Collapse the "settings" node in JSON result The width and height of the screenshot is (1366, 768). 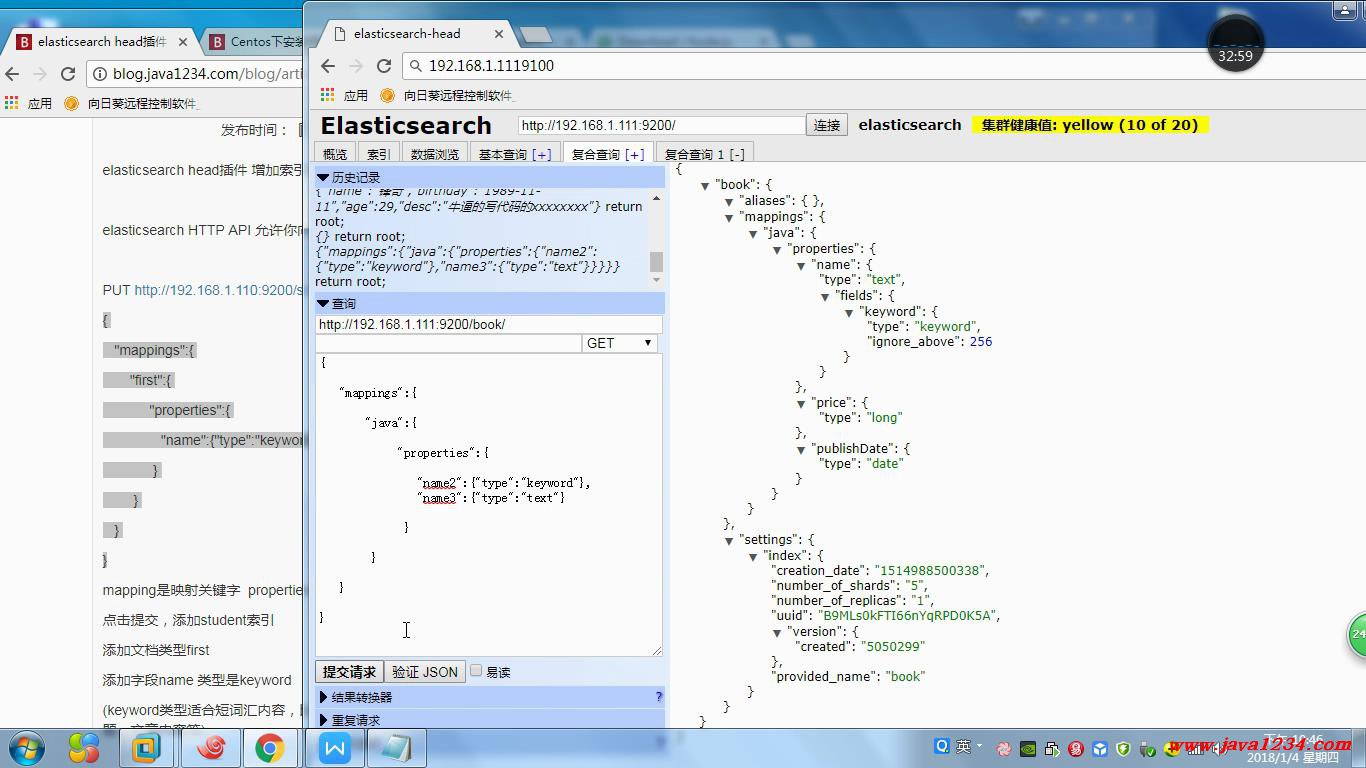(729, 540)
